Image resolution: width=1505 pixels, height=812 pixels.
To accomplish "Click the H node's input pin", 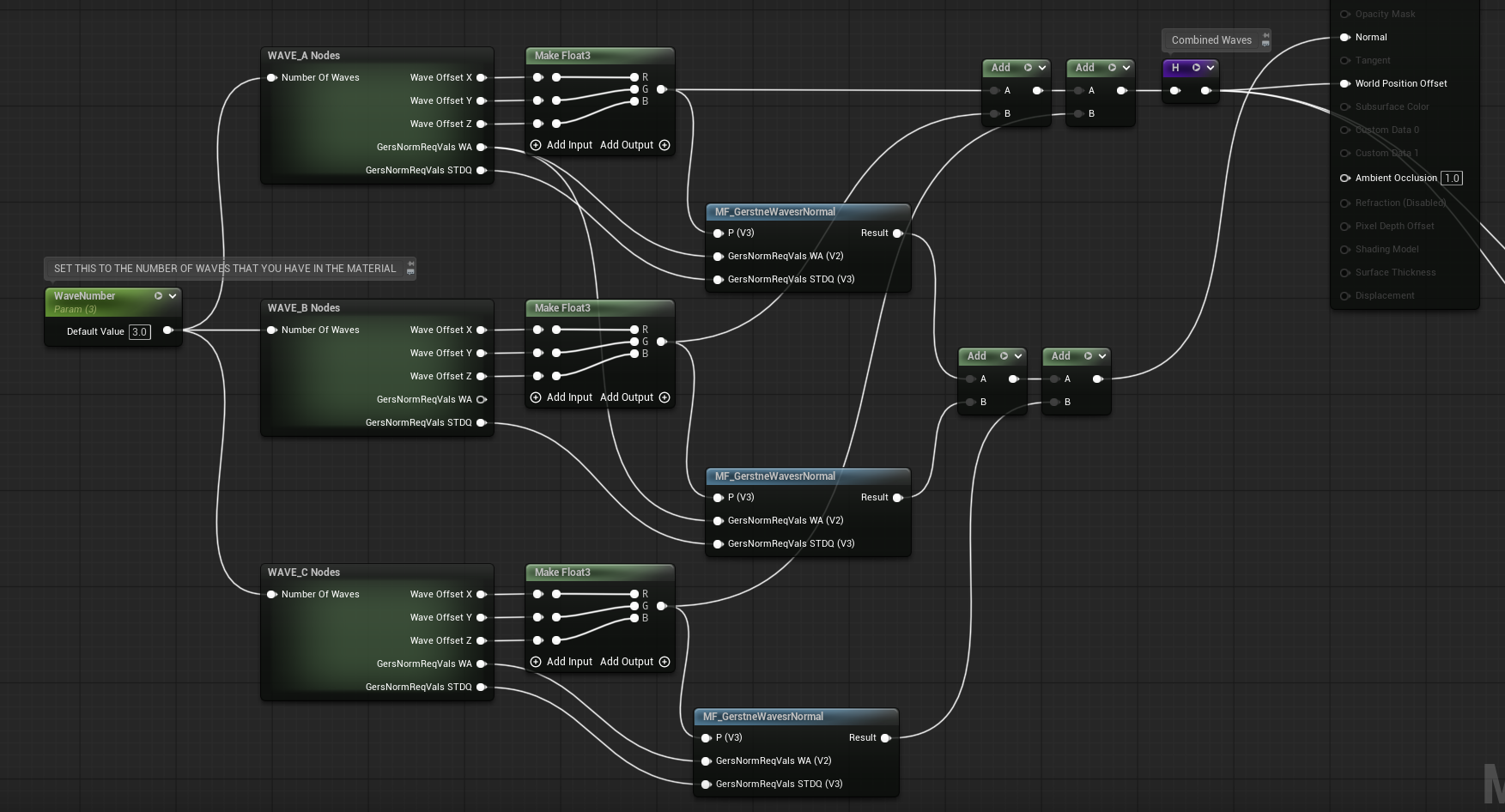I will 1175,90.
